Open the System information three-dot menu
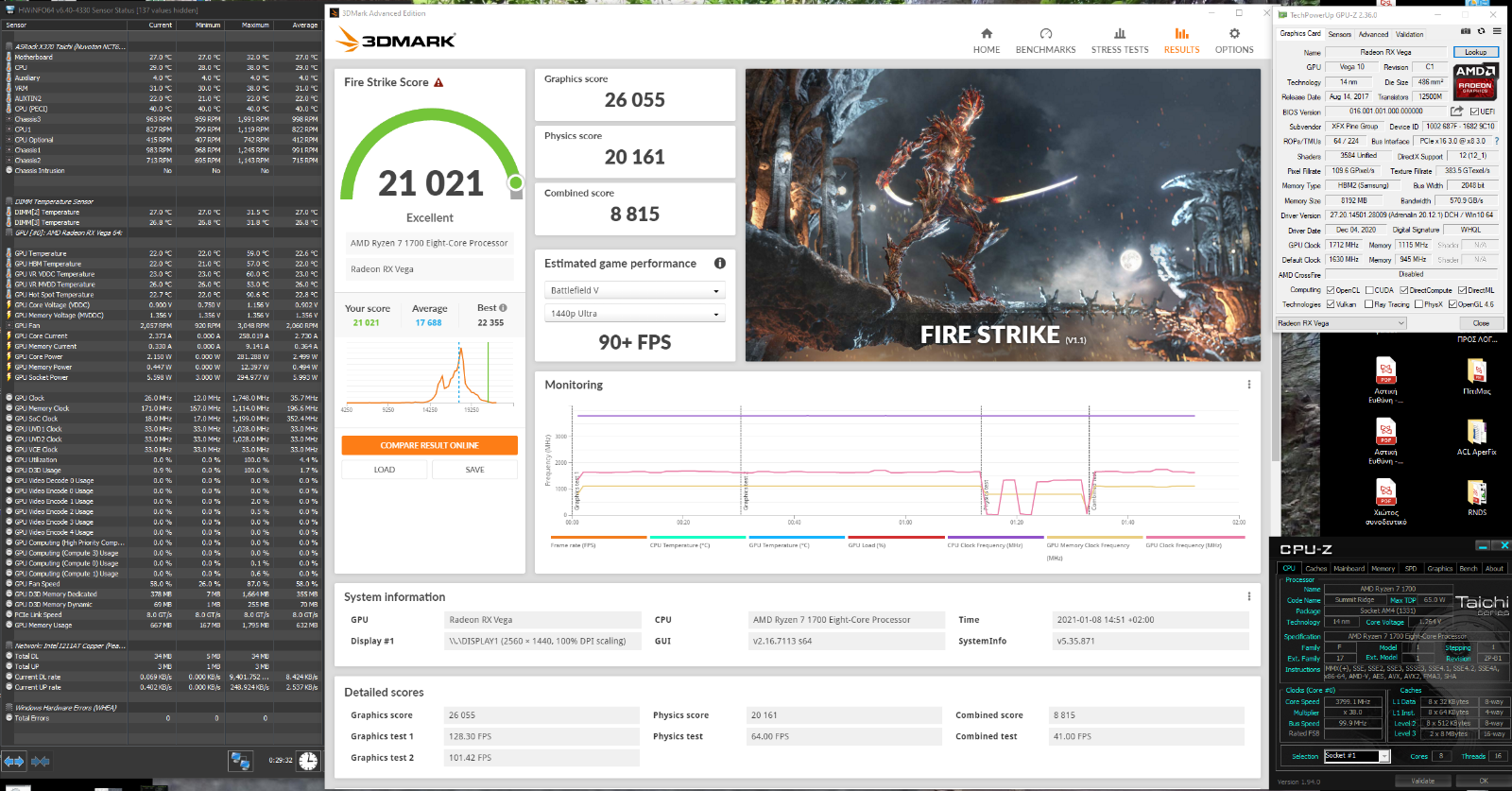Image resolution: width=1512 pixels, height=791 pixels. (x=1249, y=596)
